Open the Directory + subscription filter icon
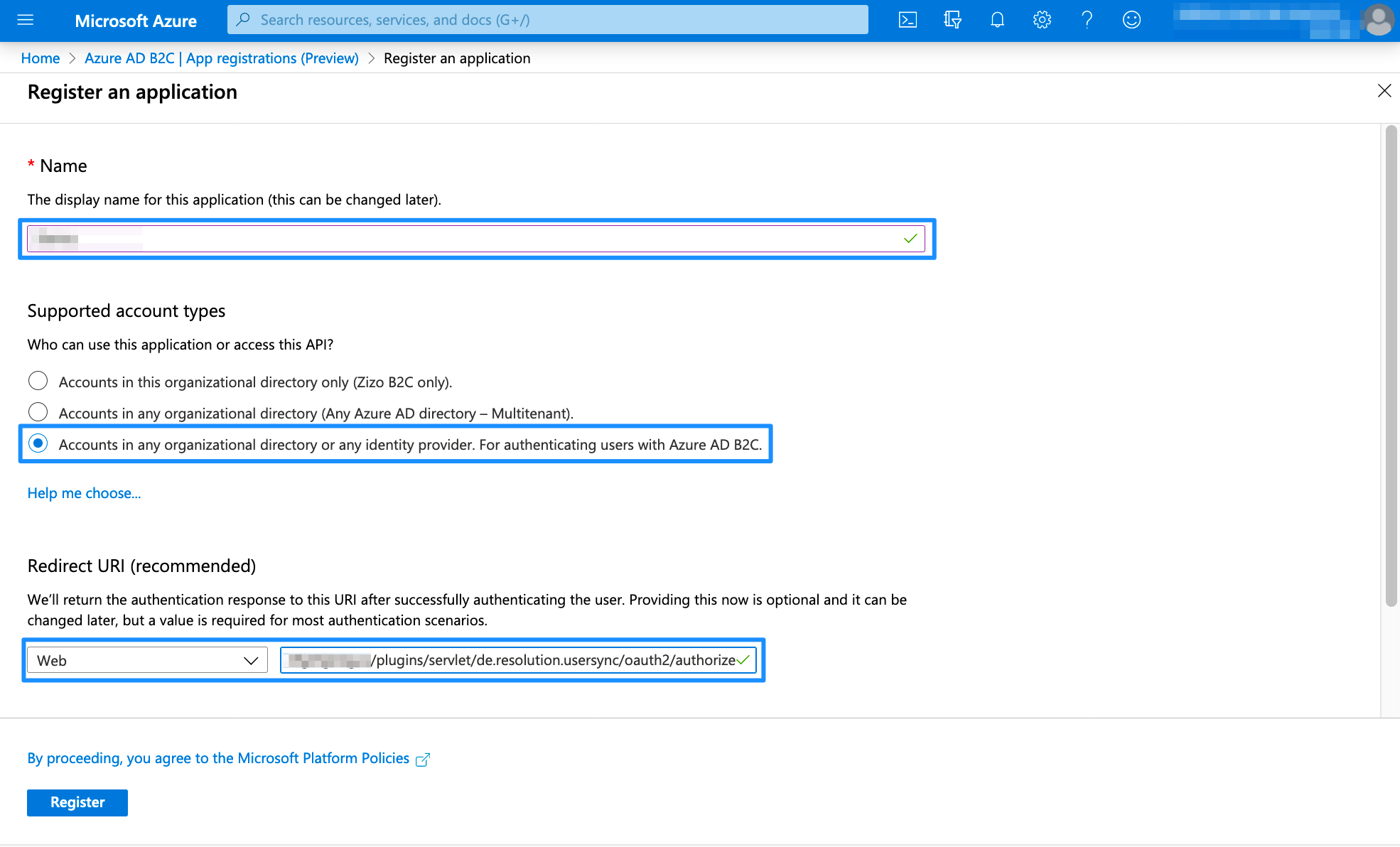This screenshot has width=1400, height=847. tap(952, 20)
